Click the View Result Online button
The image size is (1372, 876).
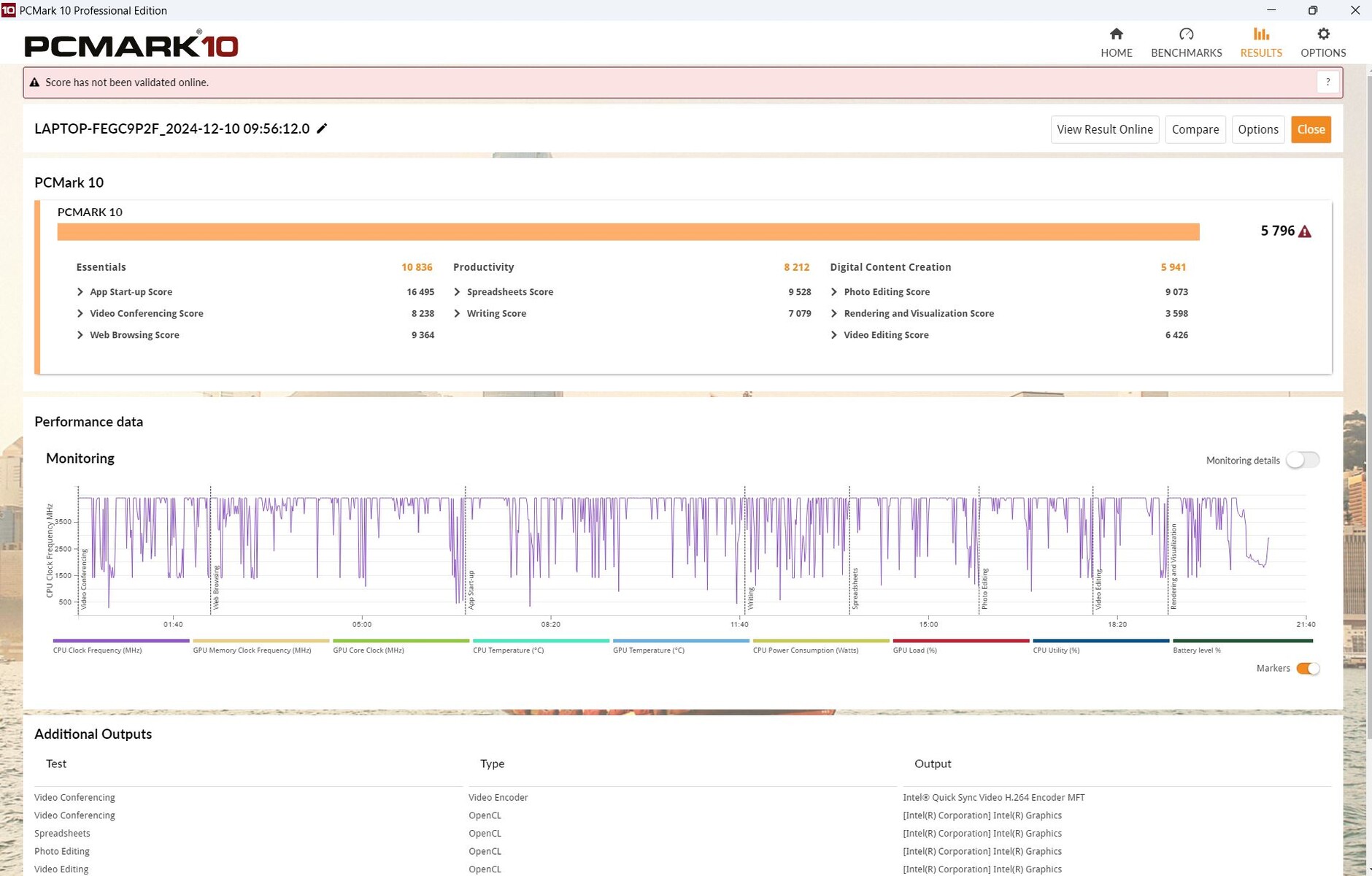(1104, 129)
